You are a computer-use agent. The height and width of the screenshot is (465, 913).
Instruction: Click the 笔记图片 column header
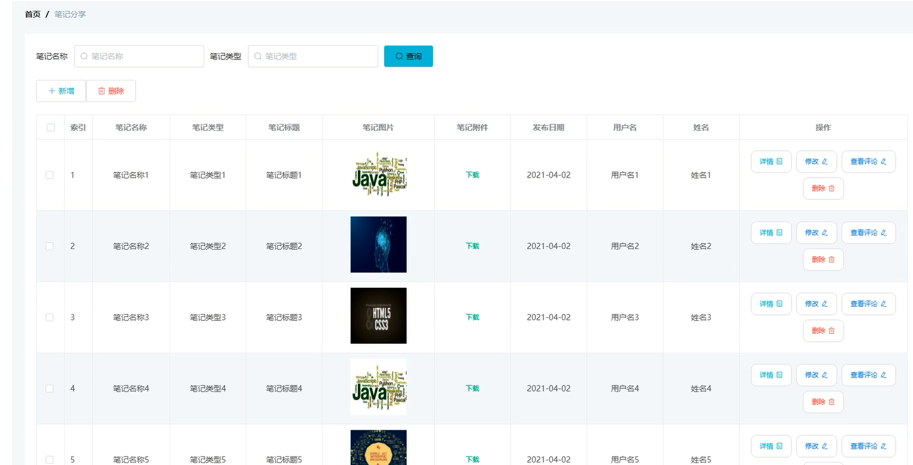pyautogui.click(x=378, y=127)
